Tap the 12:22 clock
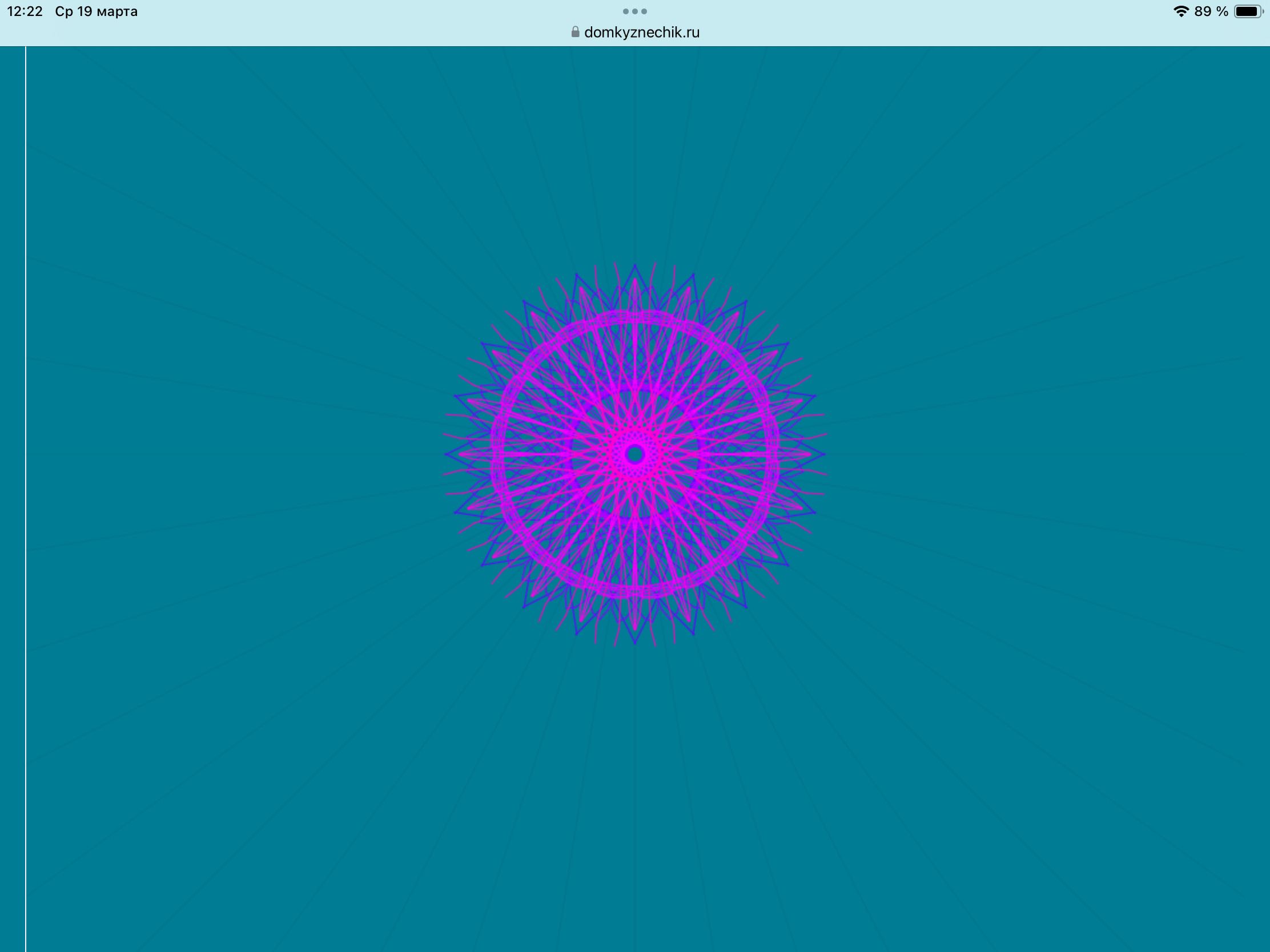 25,11
